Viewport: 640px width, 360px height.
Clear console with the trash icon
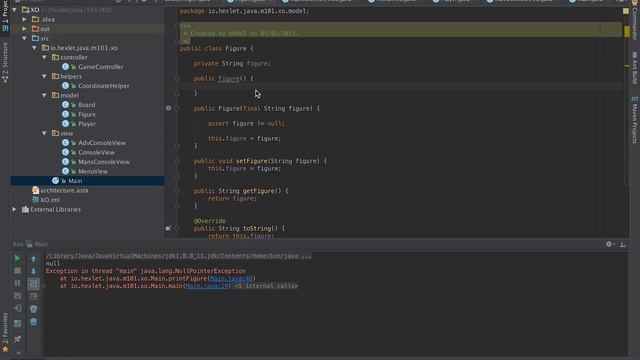(x=33, y=322)
